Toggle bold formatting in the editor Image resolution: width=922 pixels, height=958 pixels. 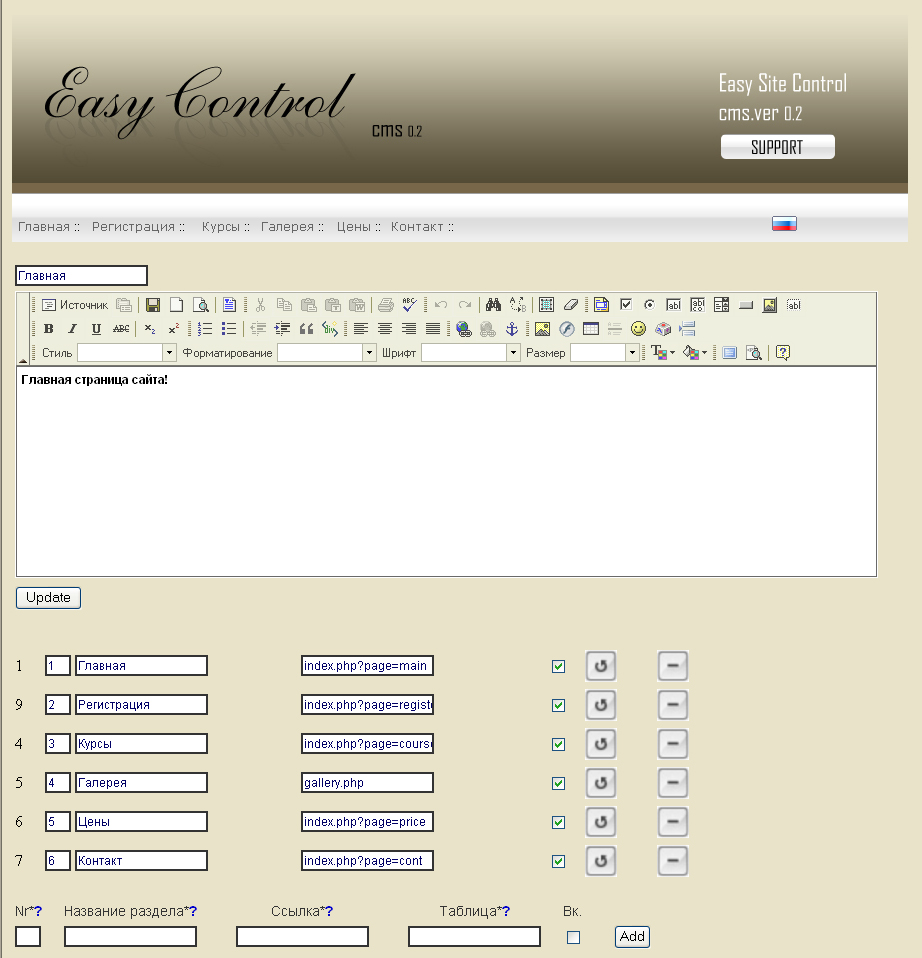[48, 329]
